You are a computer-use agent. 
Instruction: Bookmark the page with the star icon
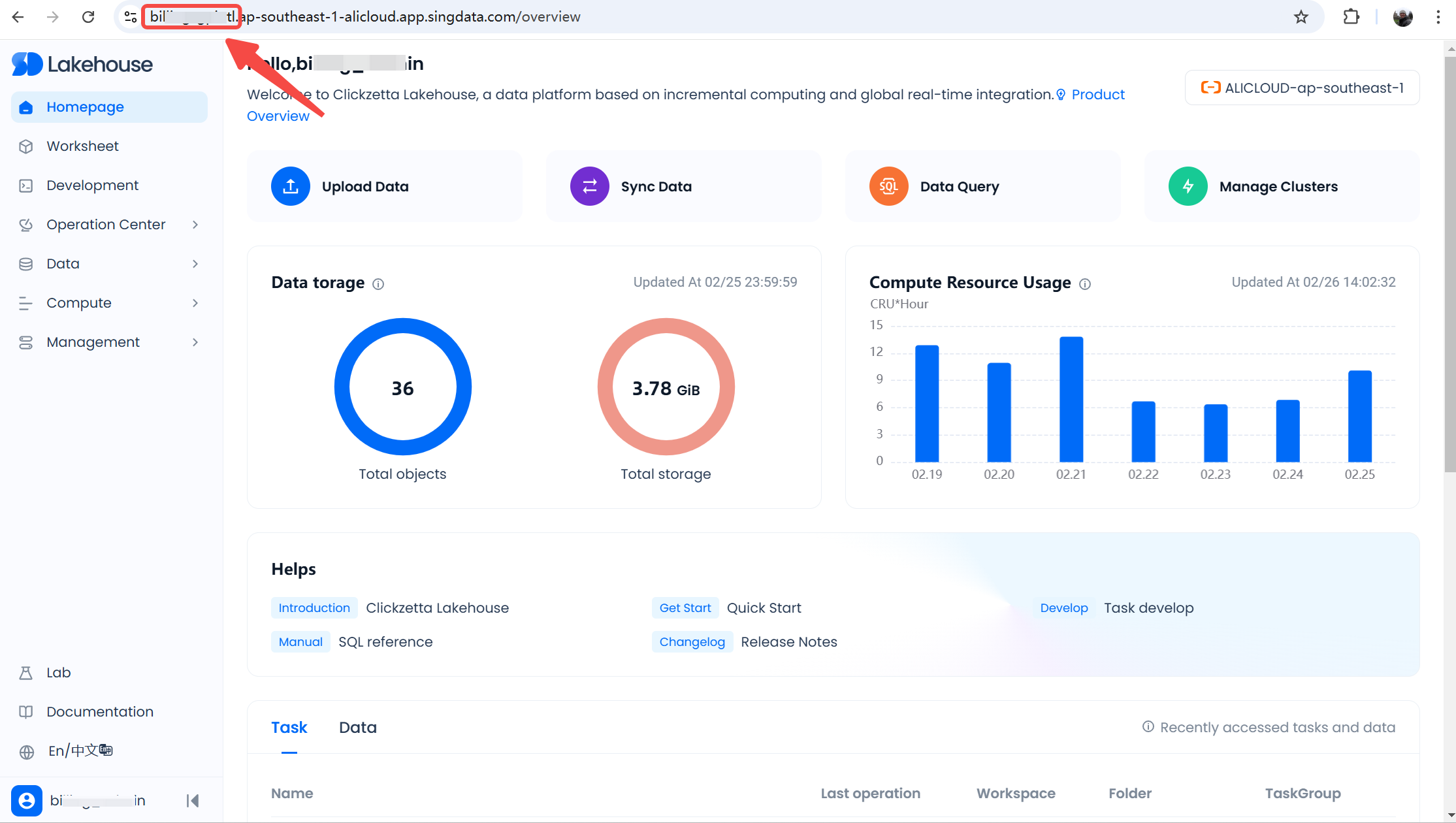pyautogui.click(x=1301, y=17)
